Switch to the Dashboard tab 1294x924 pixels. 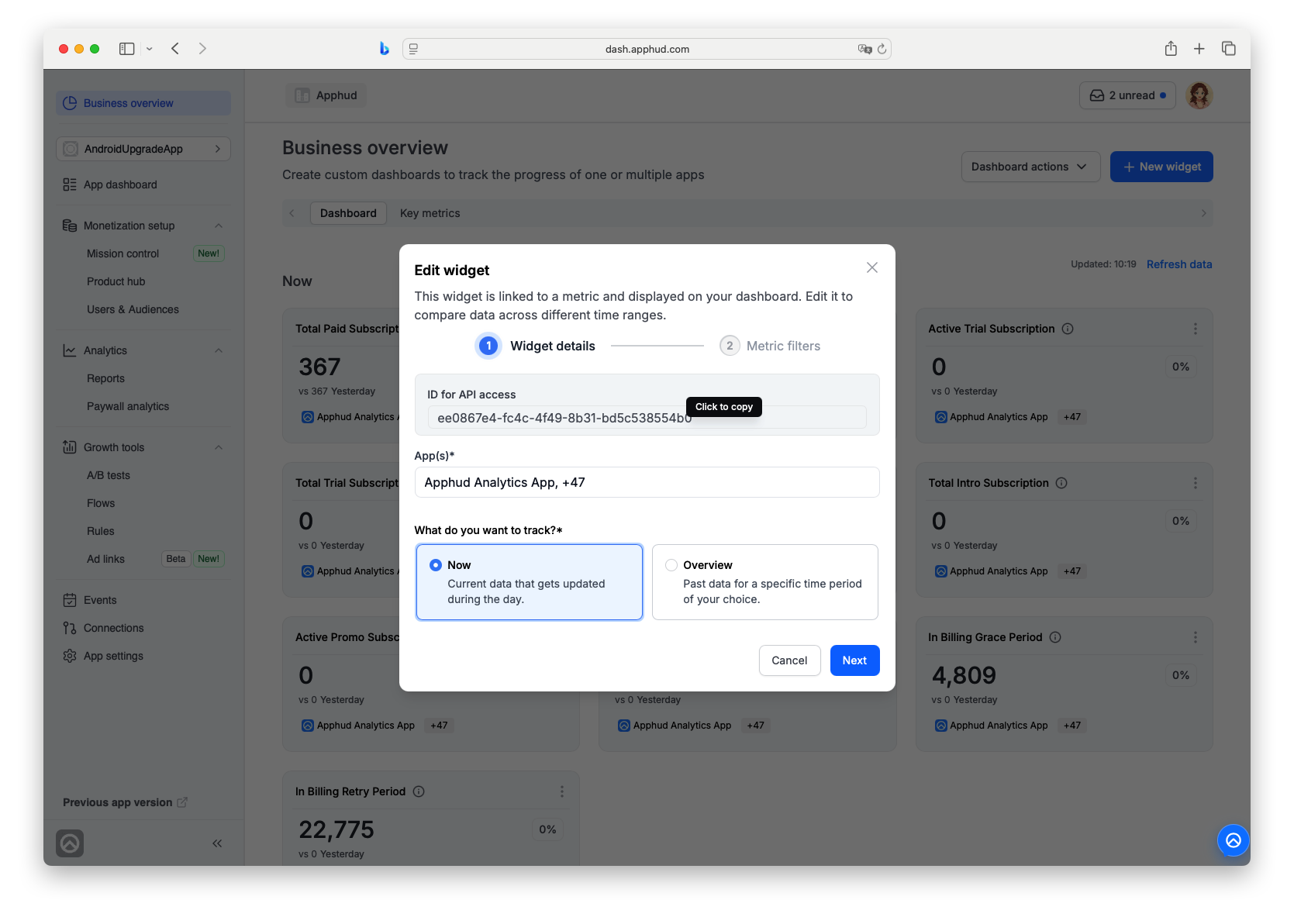[x=348, y=213]
